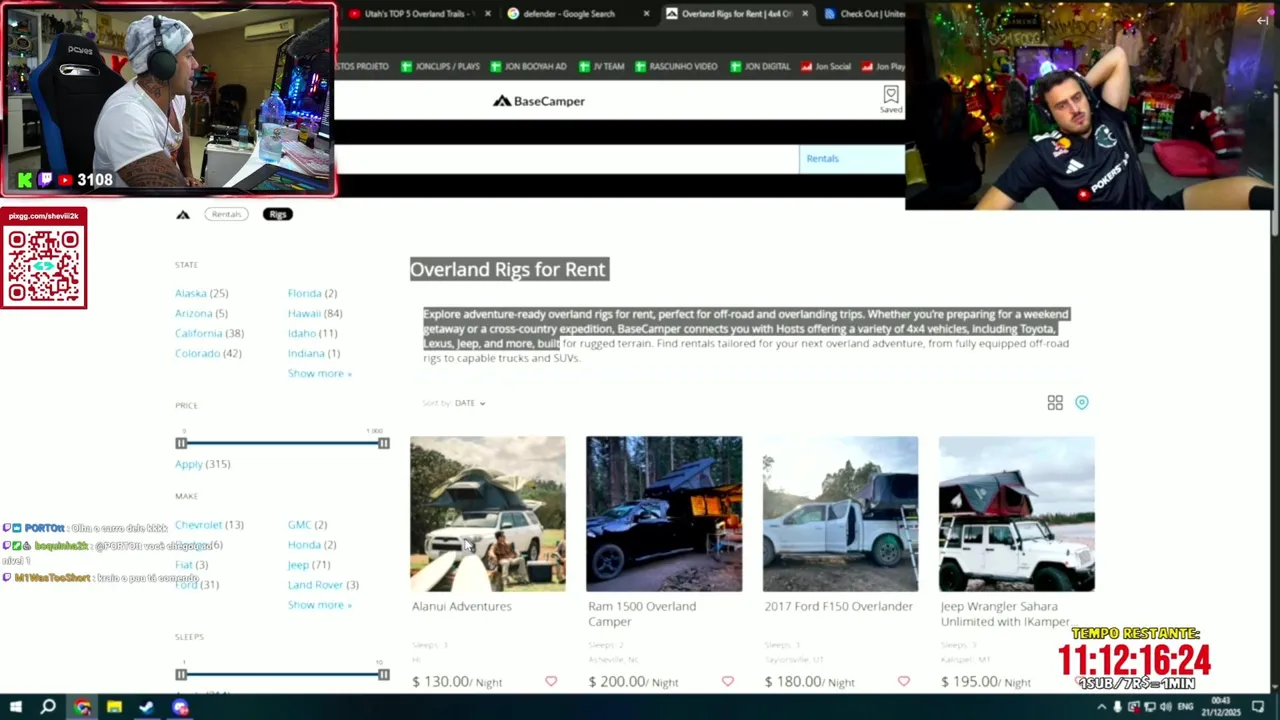Image resolution: width=1280 pixels, height=720 pixels.
Task: Filter by Hawaii (84)
Action: 315,313
